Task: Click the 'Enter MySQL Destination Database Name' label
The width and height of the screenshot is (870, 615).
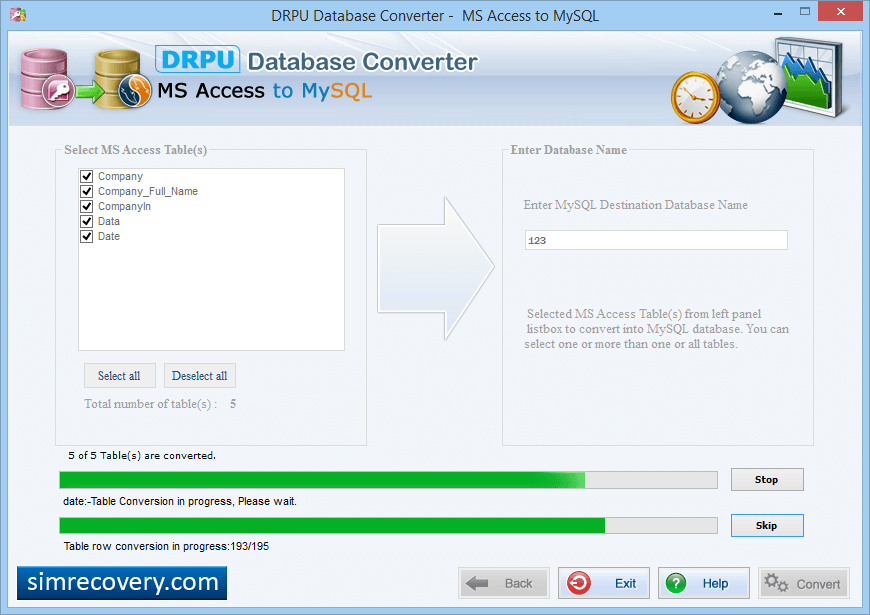Action: click(x=635, y=205)
